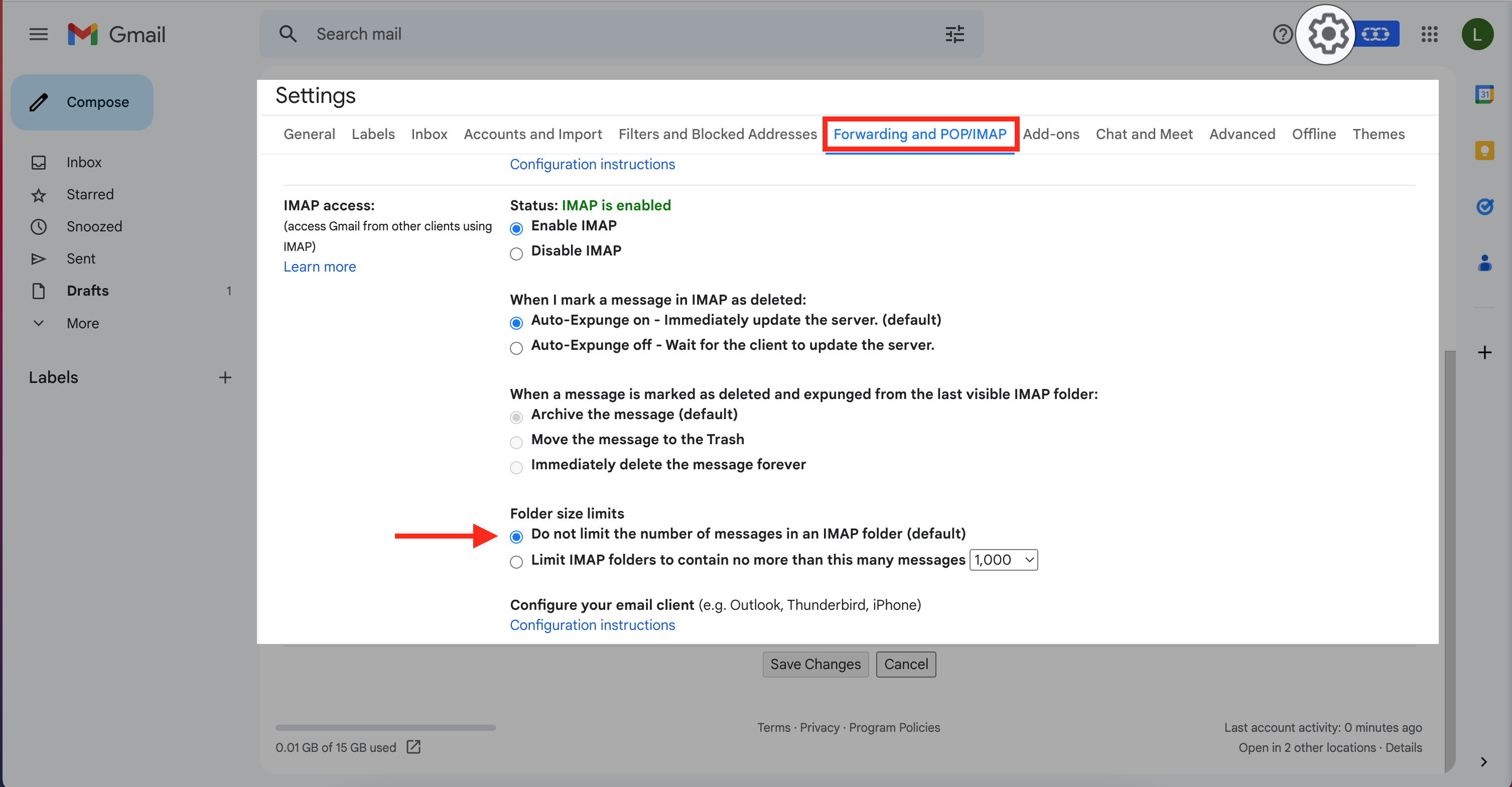This screenshot has height=787, width=1512.
Task: Click the Help question mark icon
Action: point(1283,34)
